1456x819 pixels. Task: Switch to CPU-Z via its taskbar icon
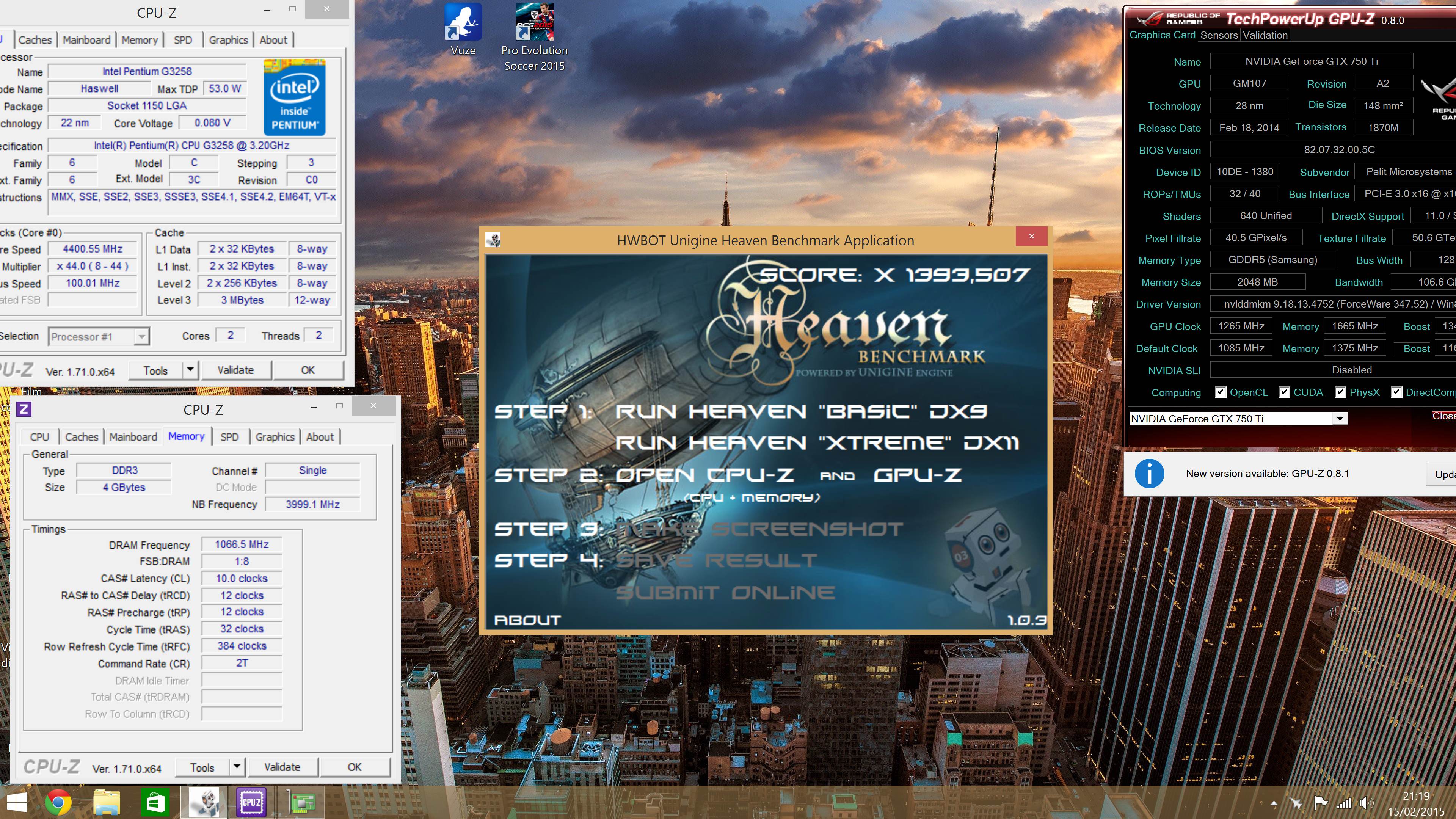[251, 802]
